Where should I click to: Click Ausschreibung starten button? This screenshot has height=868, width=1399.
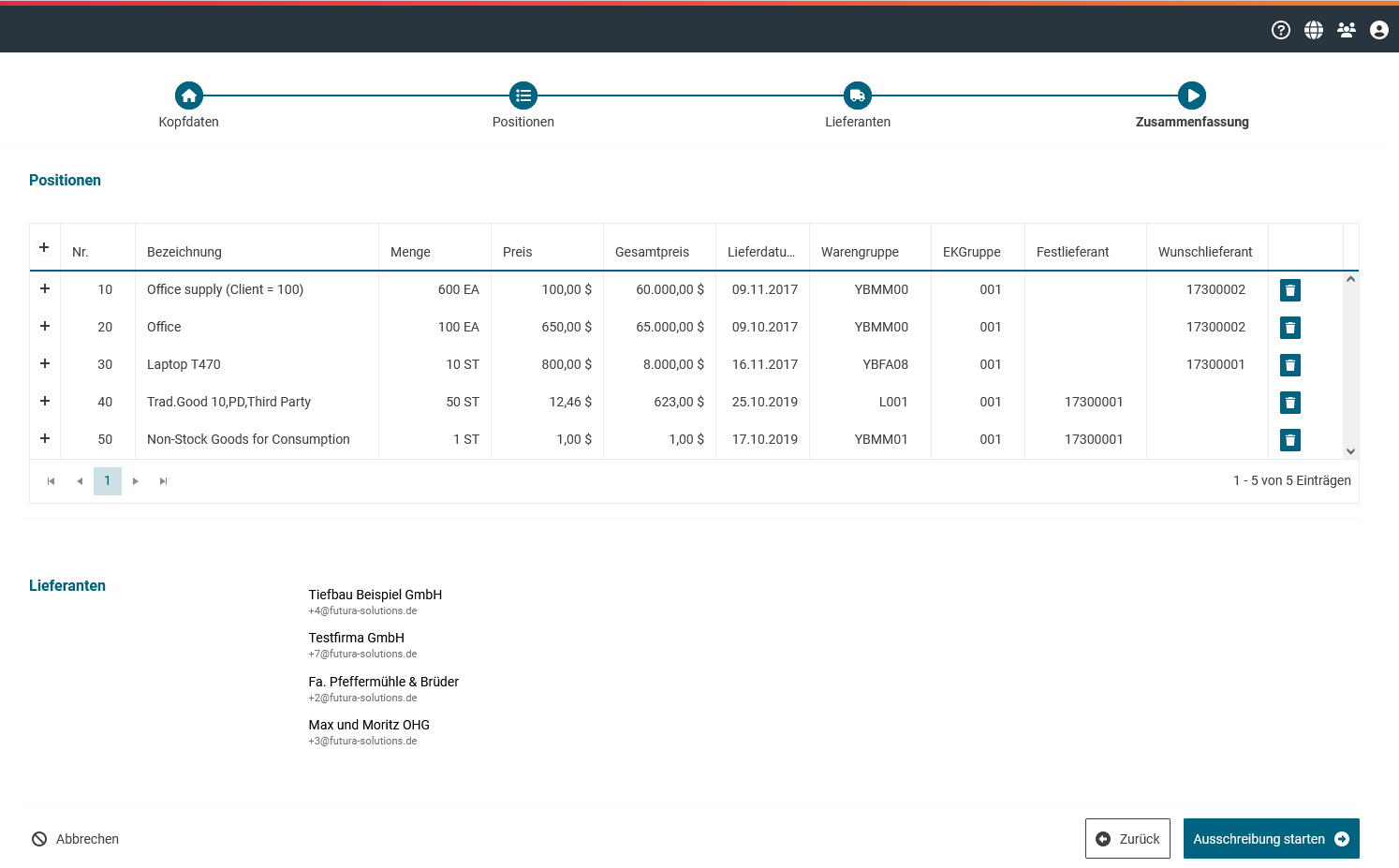pyautogui.click(x=1272, y=839)
